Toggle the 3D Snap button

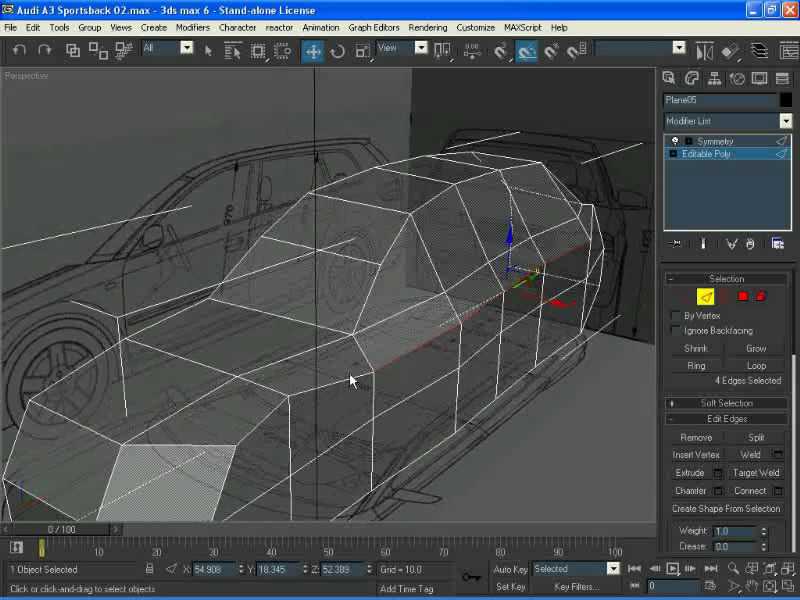pyautogui.click(x=501, y=51)
